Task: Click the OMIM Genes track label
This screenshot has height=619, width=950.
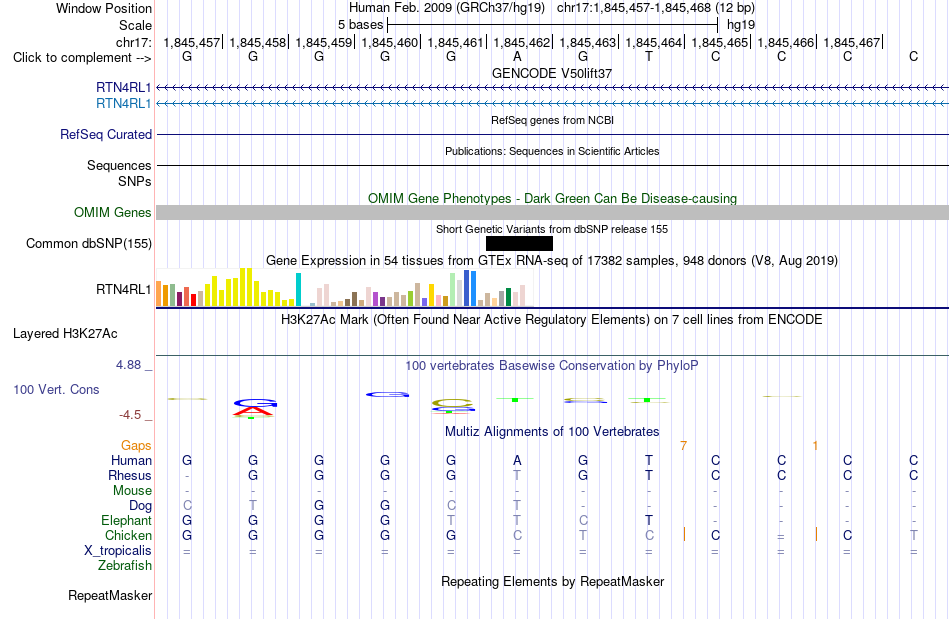Action: click(x=113, y=213)
